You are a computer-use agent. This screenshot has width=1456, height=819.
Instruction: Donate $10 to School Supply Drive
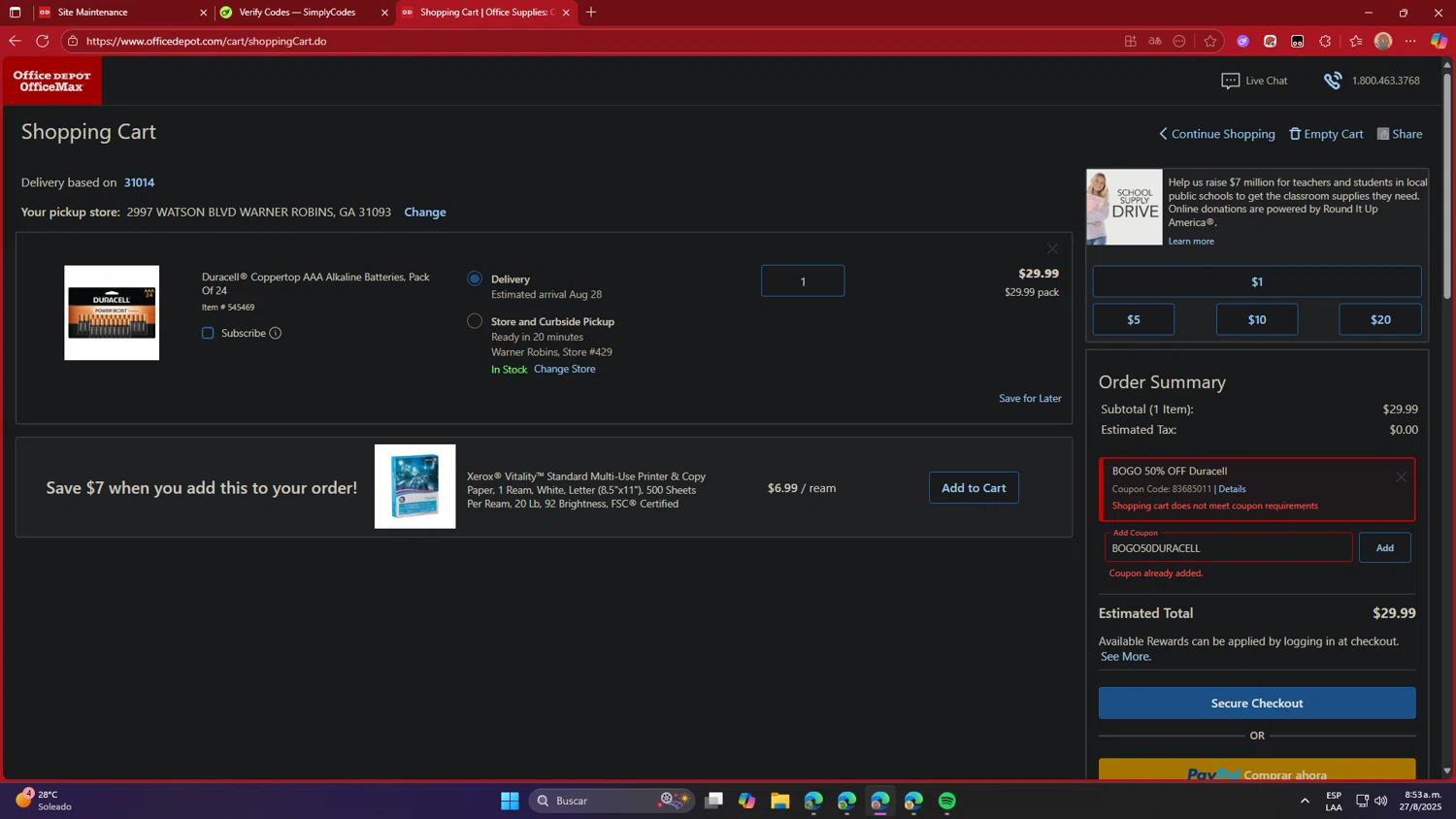(x=1257, y=319)
